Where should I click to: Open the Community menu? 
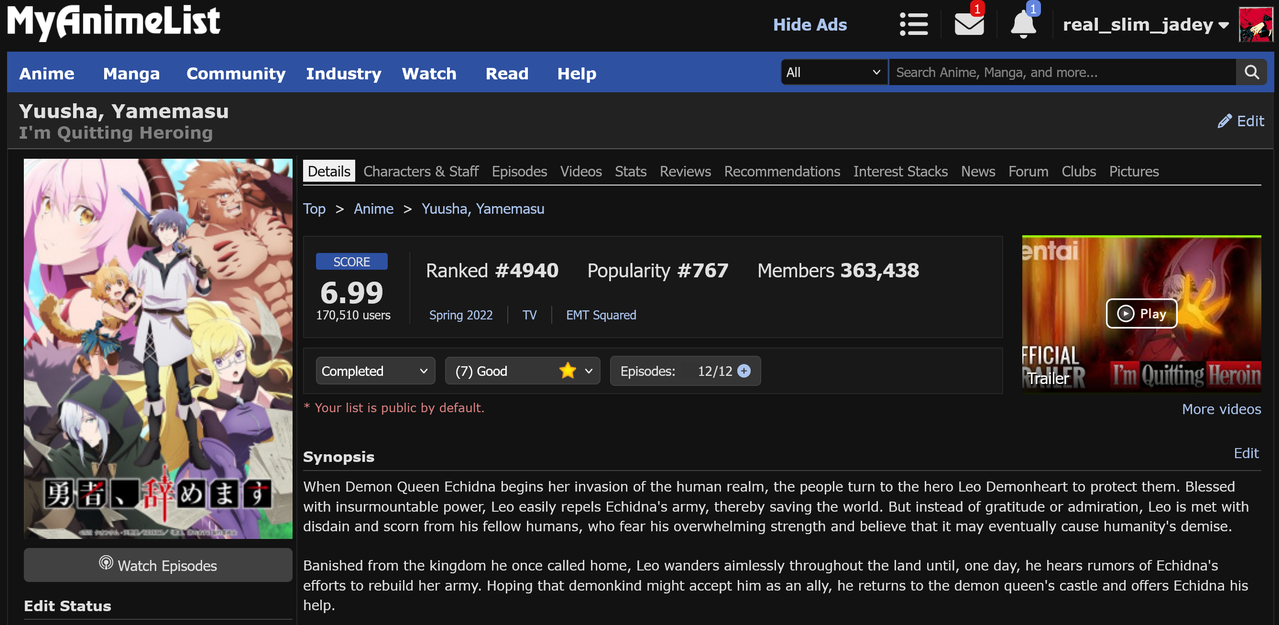236,73
